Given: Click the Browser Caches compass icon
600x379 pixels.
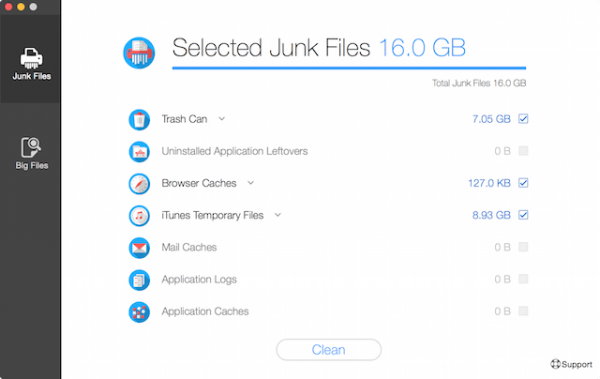Looking at the screenshot, I should click(139, 184).
